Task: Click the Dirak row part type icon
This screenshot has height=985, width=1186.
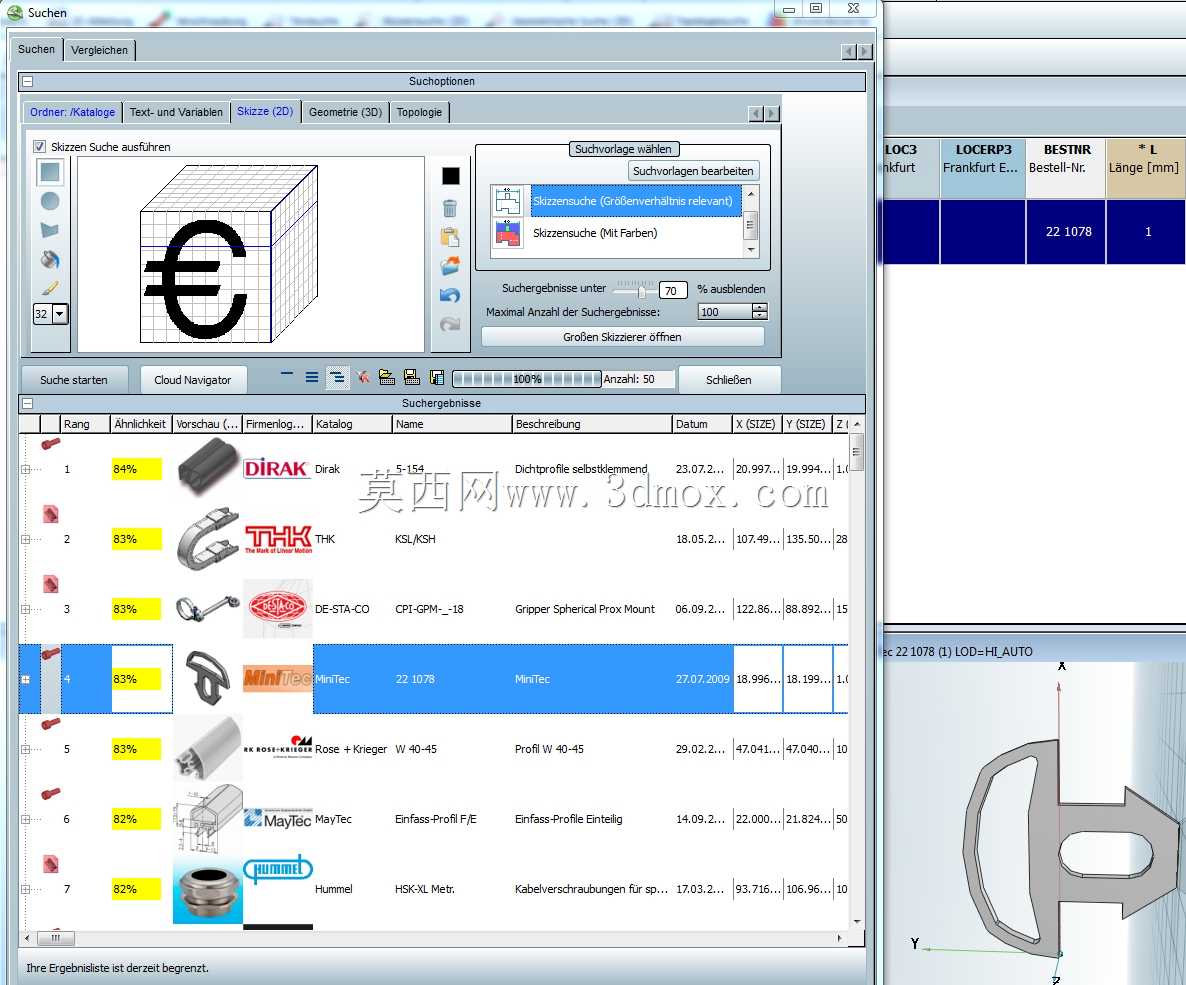Action: 51,443
